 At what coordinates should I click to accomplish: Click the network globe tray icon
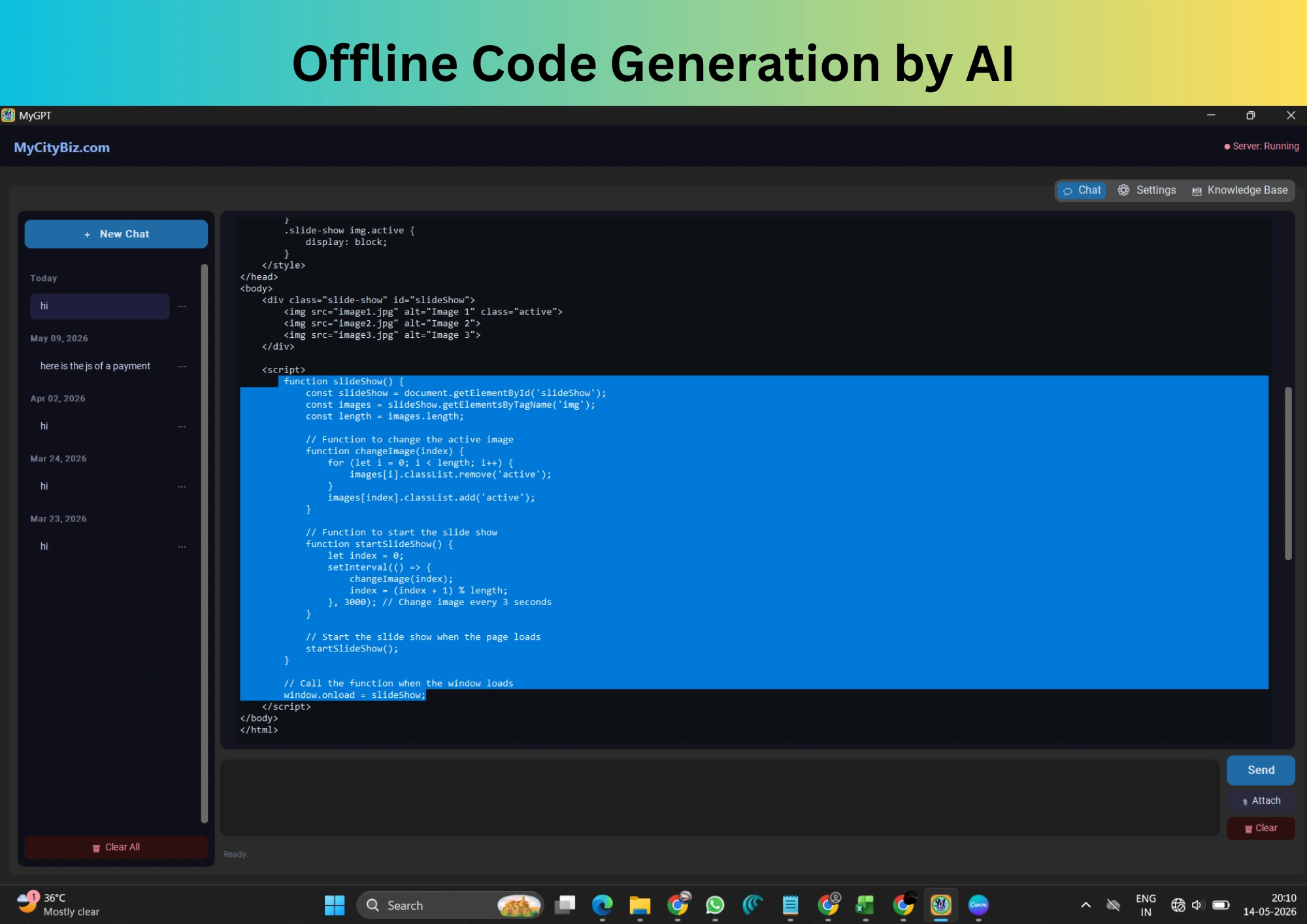pos(1178,905)
